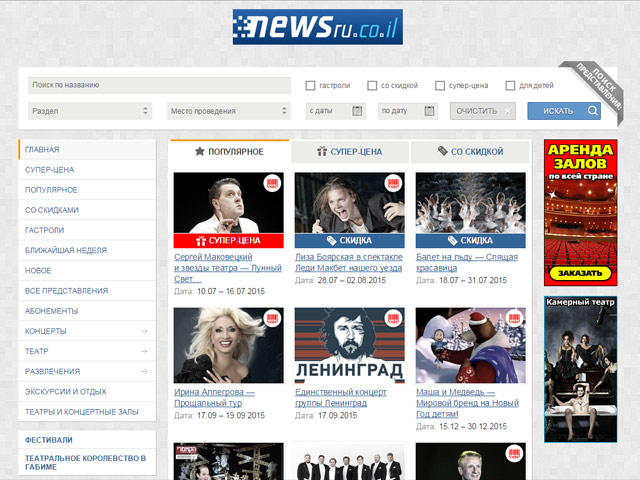Image resolution: width=640 pixels, height=480 pixels.
Task: Open Гастроли sidebar item
Action: tap(87, 230)
